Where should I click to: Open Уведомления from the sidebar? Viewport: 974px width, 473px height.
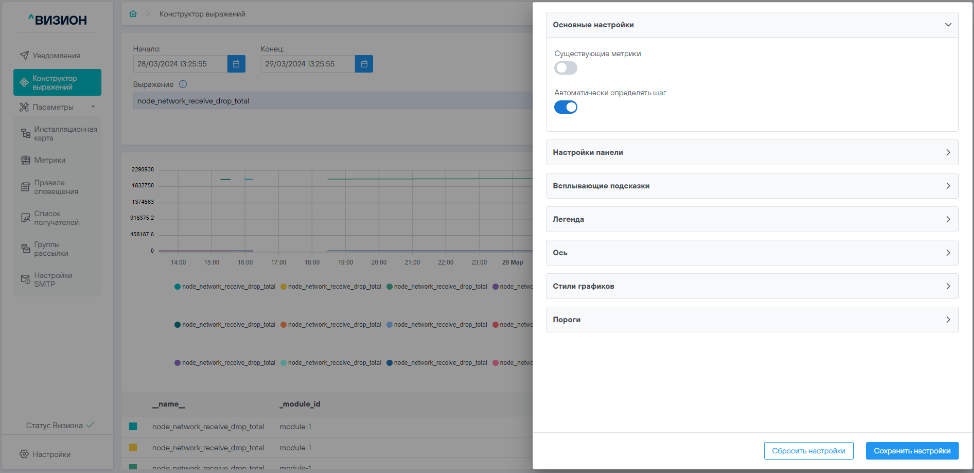(56, 55)
